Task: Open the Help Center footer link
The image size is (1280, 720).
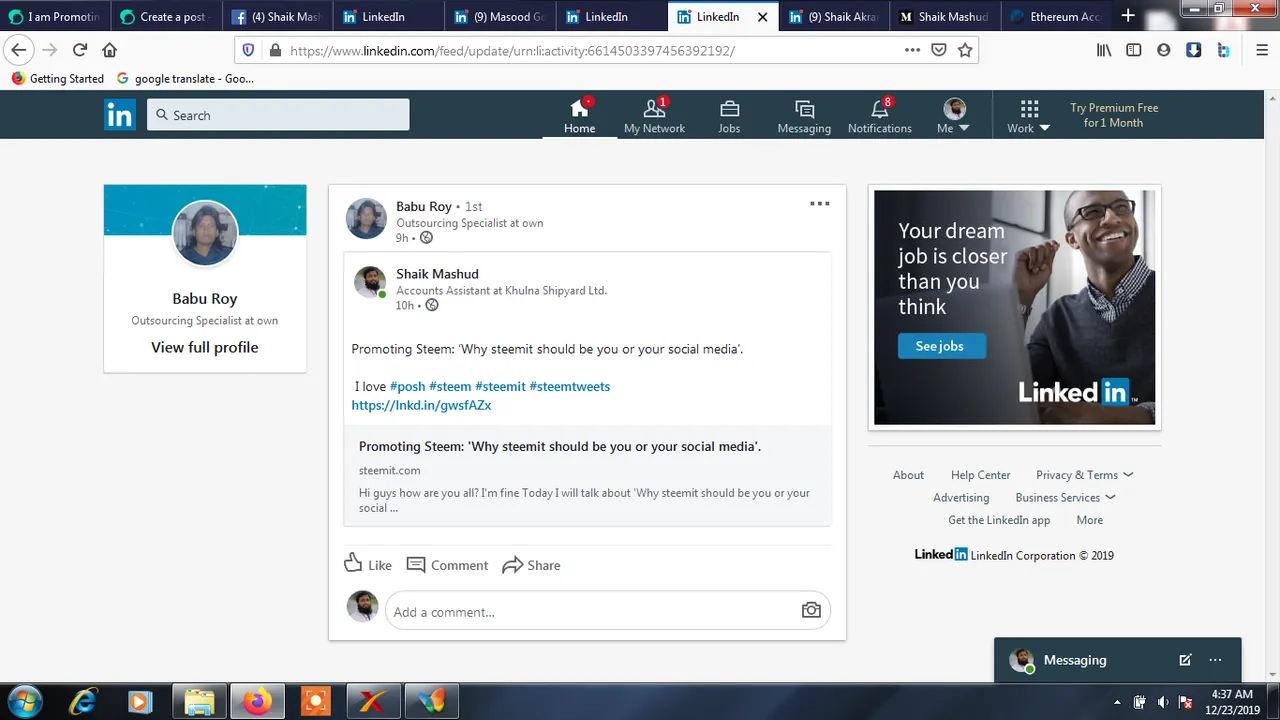Action: 980,475
